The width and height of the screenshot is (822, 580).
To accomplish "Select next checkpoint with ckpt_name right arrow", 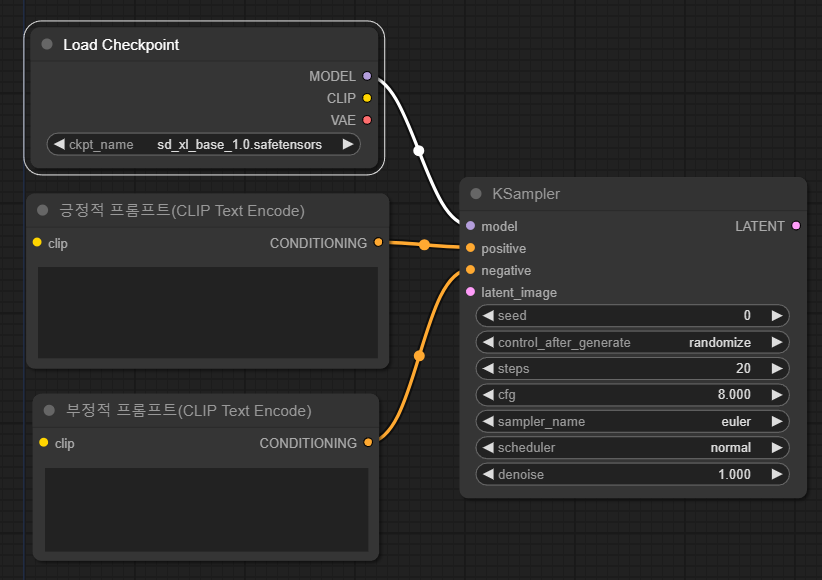I will click(348, 144).
